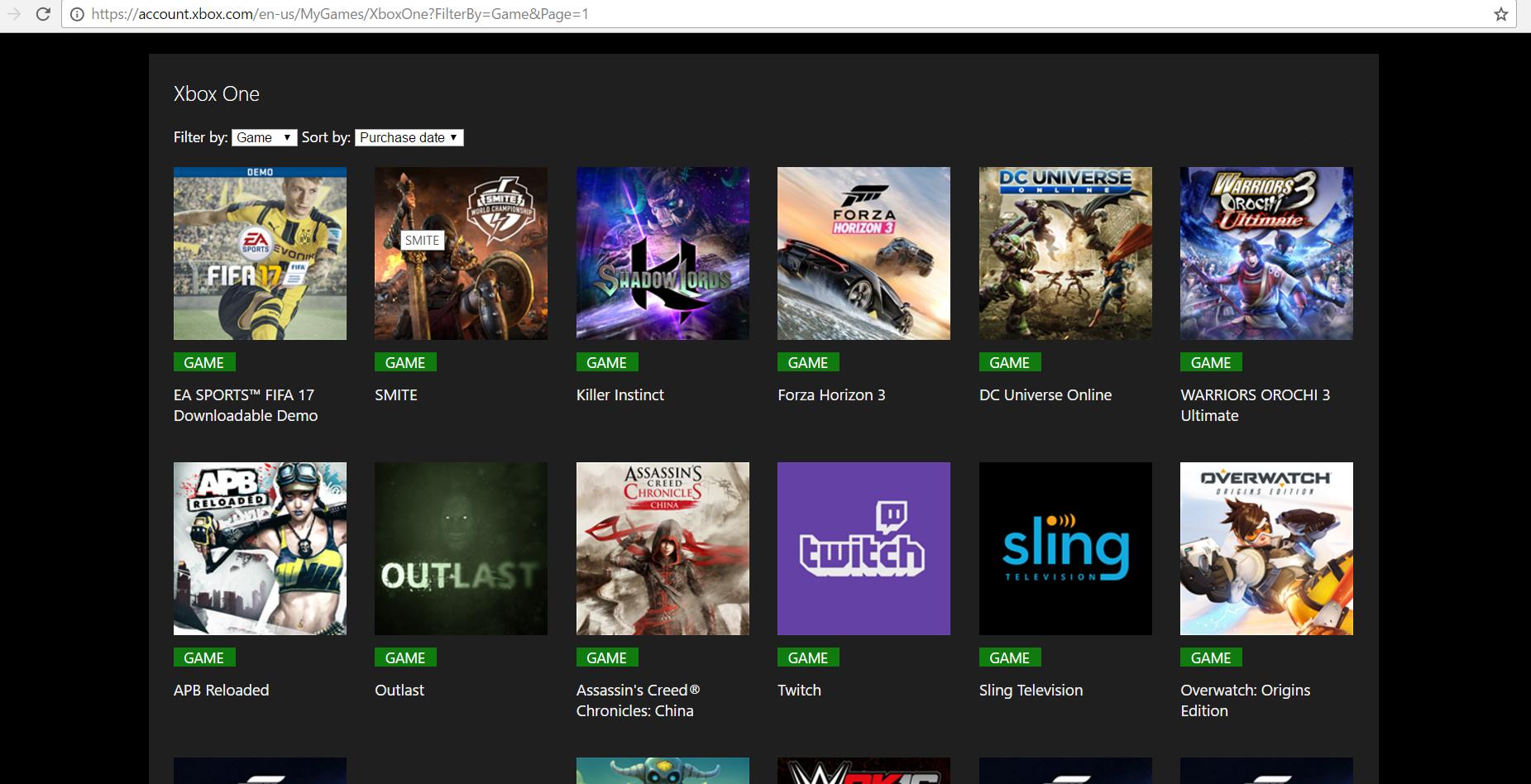1531x784 pixels.
Task: Click the GAME badge under Twitch
Action: 808,657
